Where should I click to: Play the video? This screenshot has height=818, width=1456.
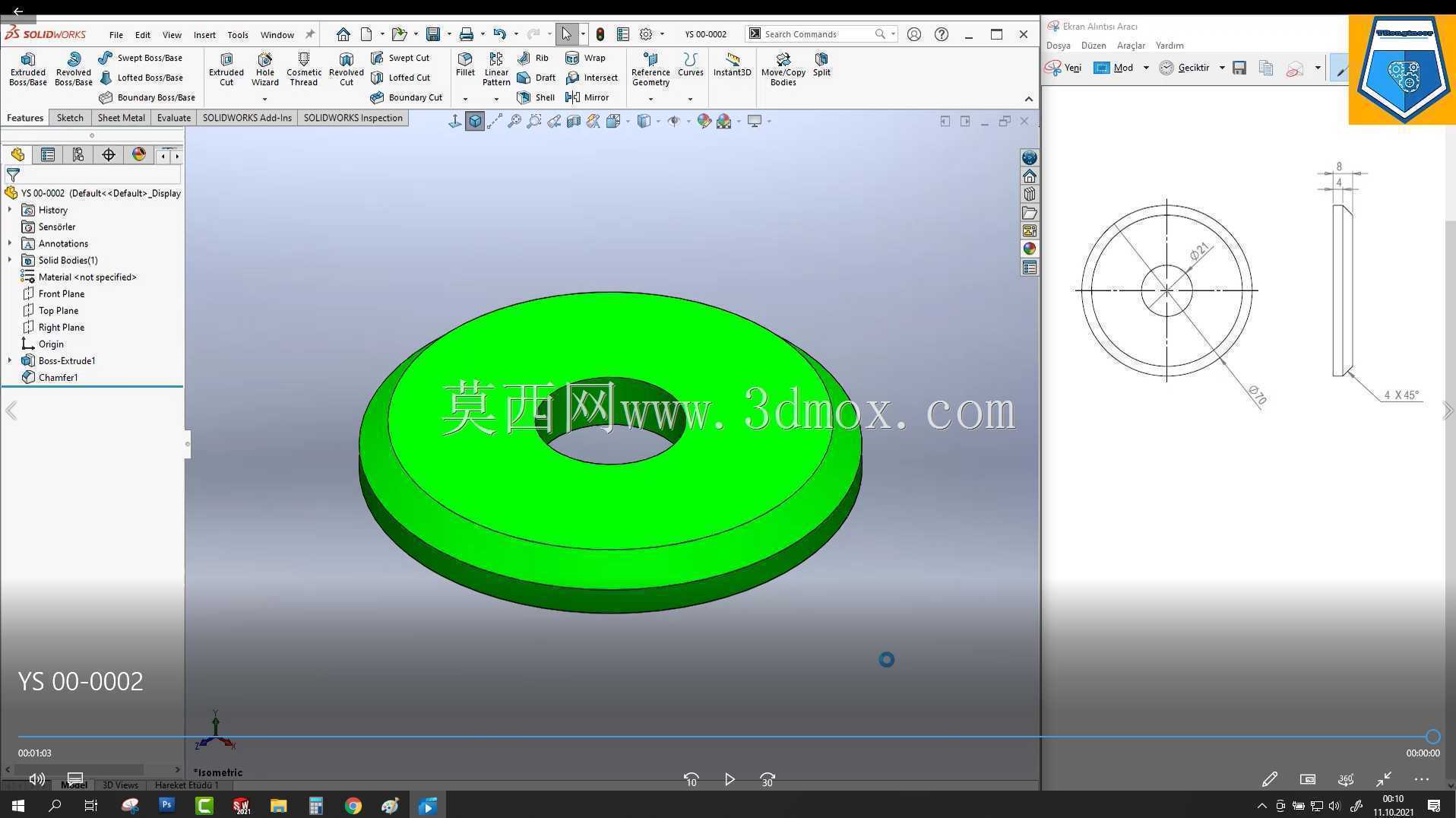[x=730, y=779]
